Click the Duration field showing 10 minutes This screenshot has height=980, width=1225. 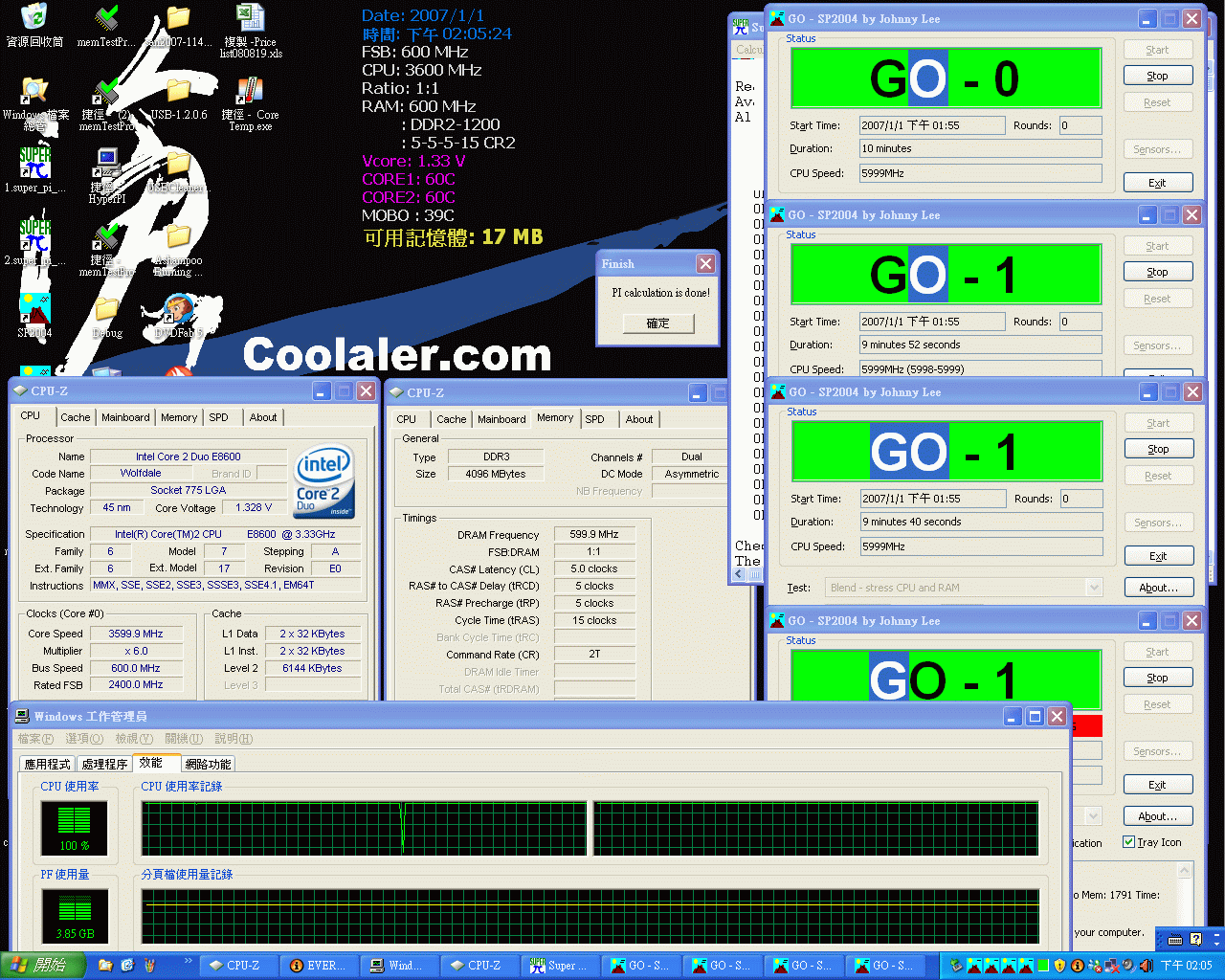coord(980,148)
